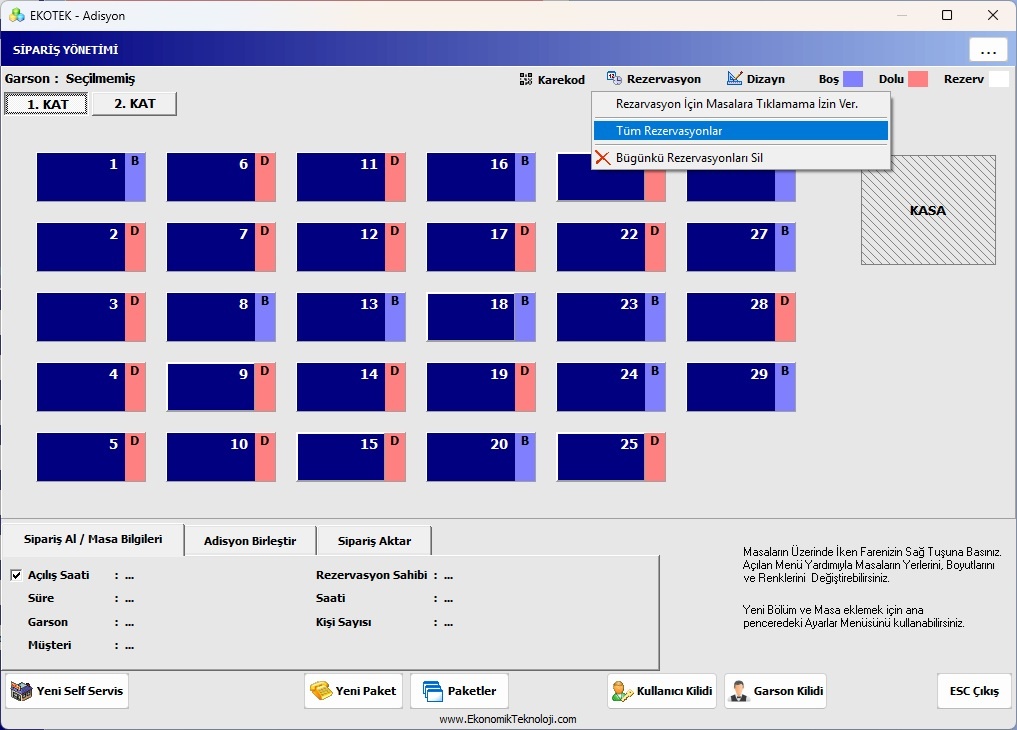Open table 28
The height and width of the screenshot is (730, 1017).
coord(741,317)
